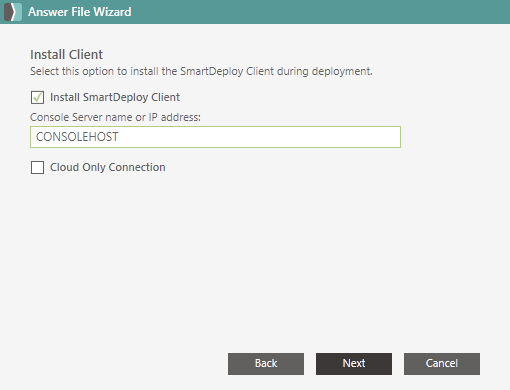Click the green checkmark beside Install SmartDeploy Client
This screenshot has height=390, width=510.
[37, 98]
